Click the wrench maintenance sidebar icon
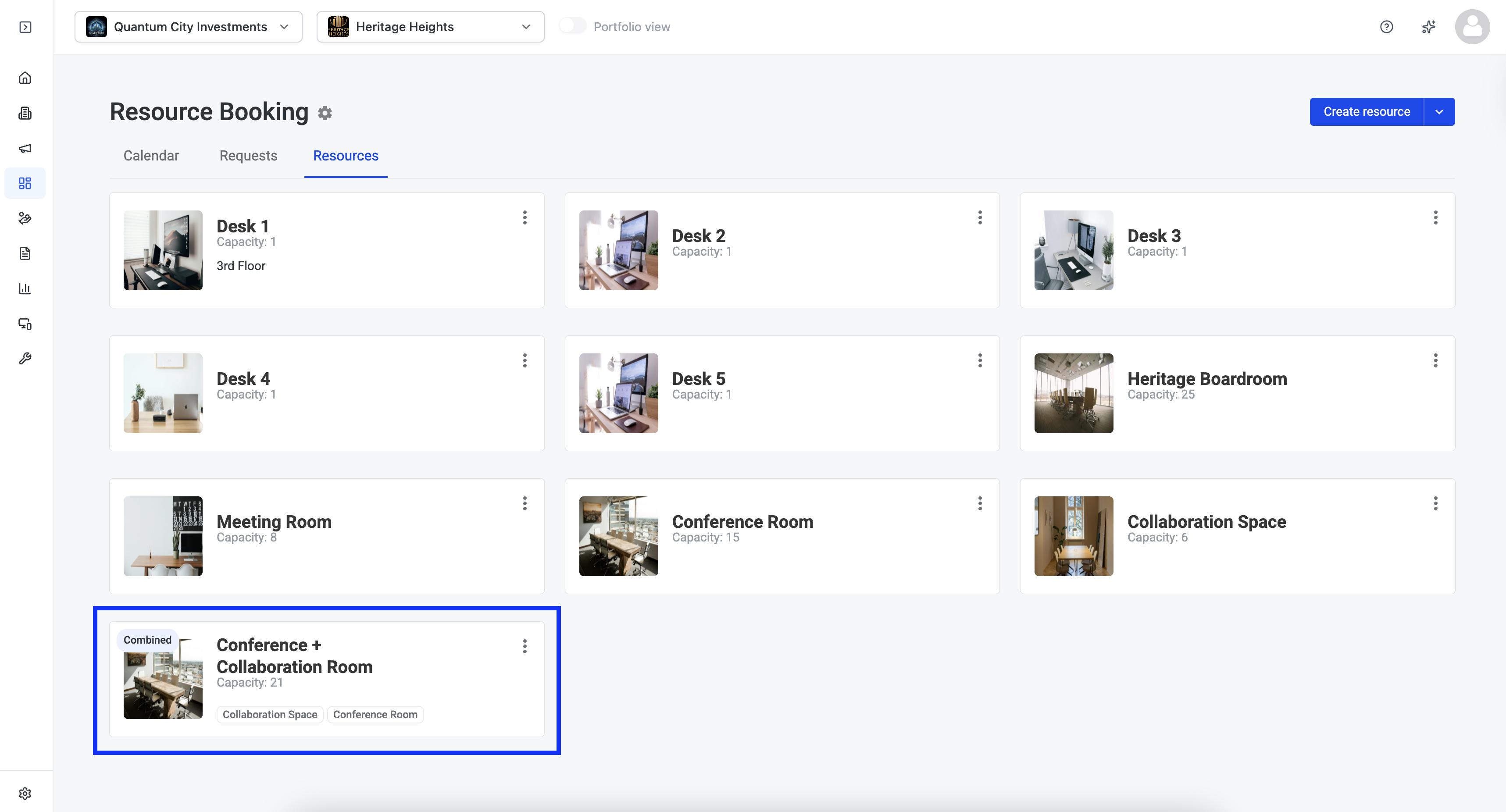Image resolution: width=1506 pixels, height=812 pixels. (x=25, y=359)
